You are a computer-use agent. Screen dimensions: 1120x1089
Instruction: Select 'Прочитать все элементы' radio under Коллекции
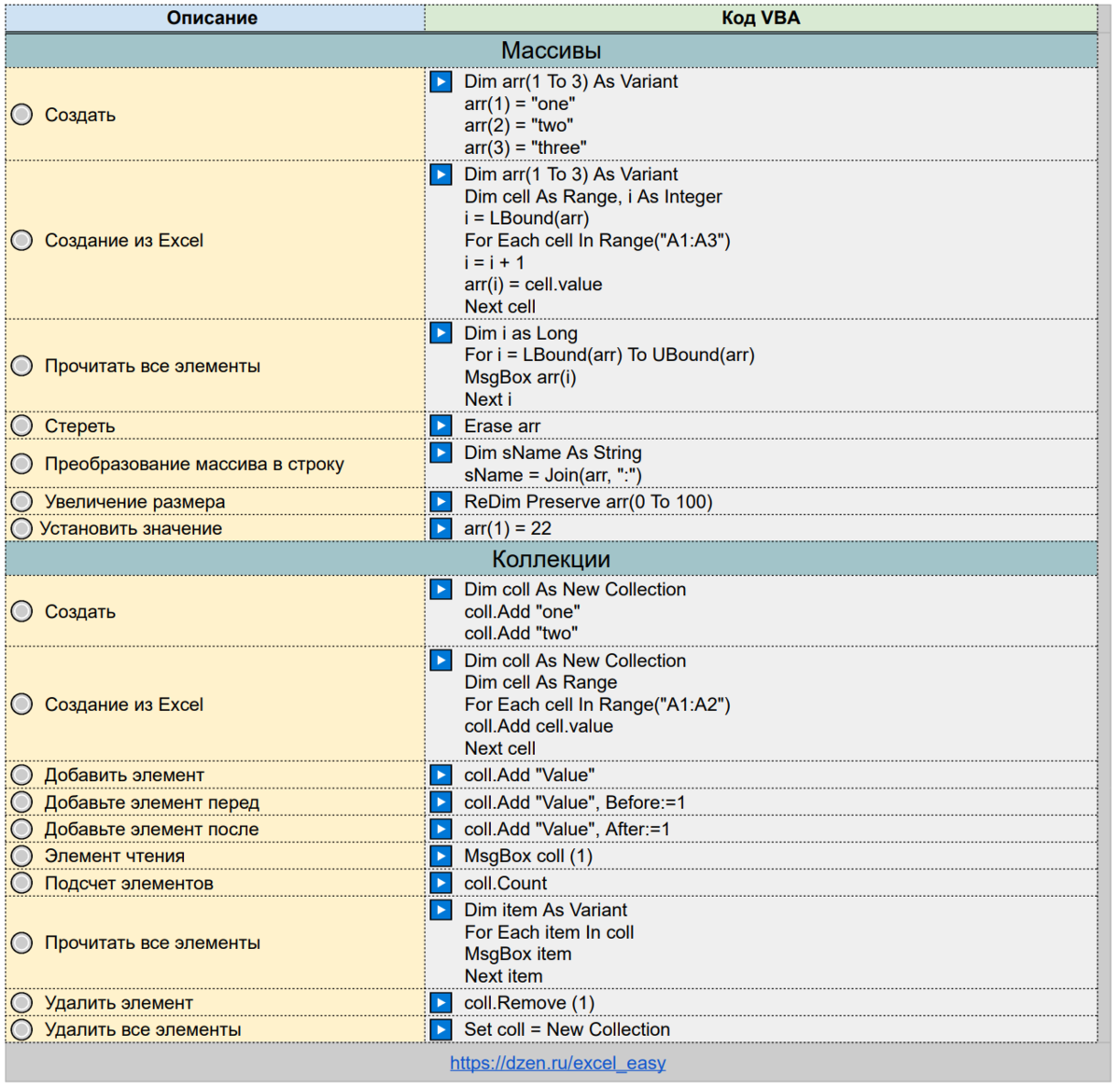[21, 942]
